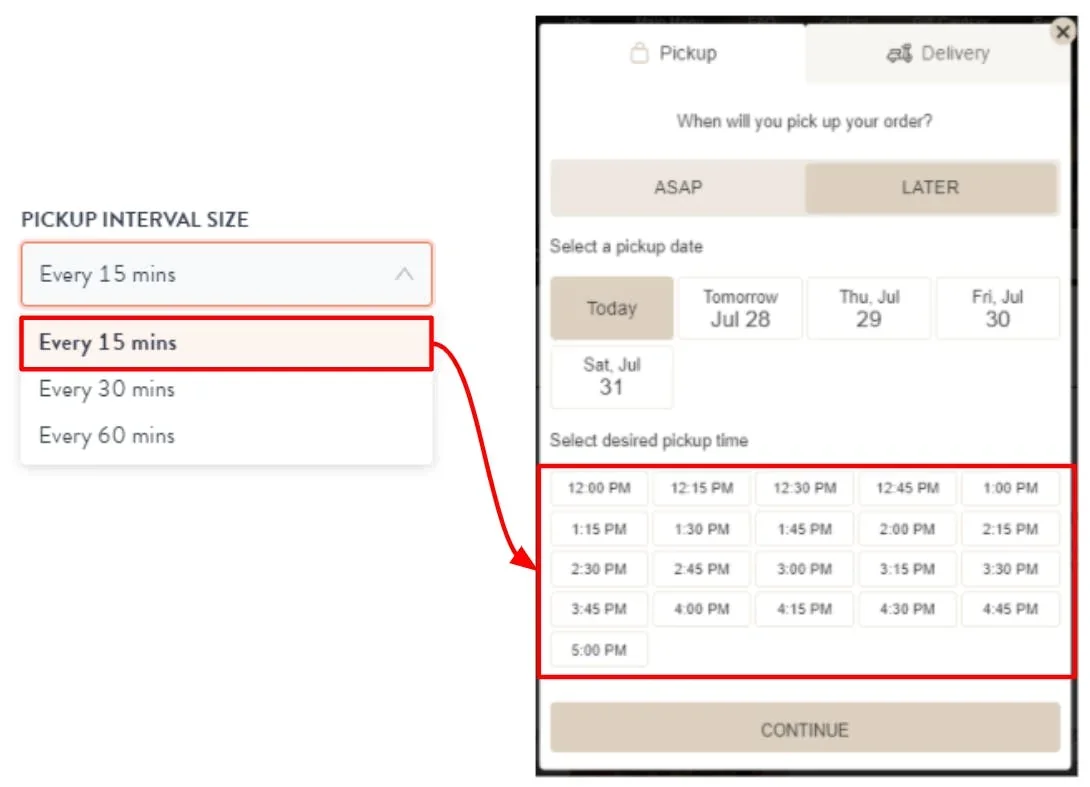The height and width of the screenshot is (787, 1090).
Task: Click the 'Select desired pickup time' label
Action: click(649, 441)
